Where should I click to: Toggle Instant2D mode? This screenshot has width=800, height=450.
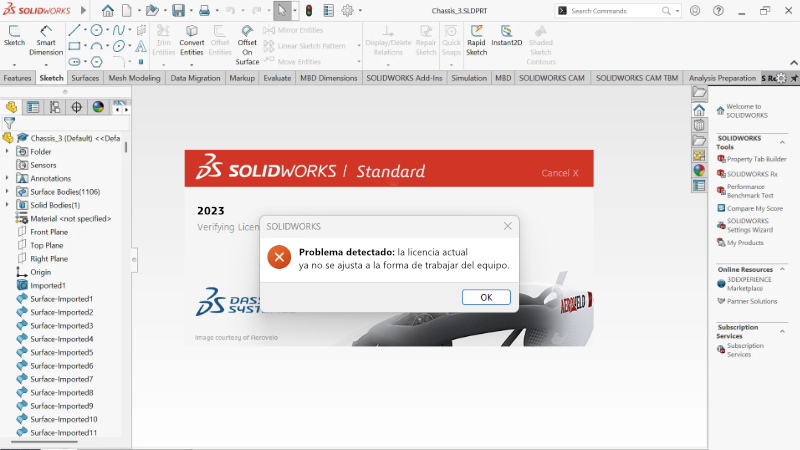point(507,36)
